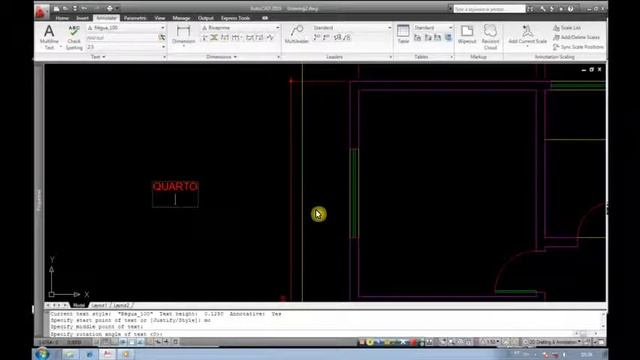Click Add/Delete Scales
640x360 pixels.
pos(576,37)
